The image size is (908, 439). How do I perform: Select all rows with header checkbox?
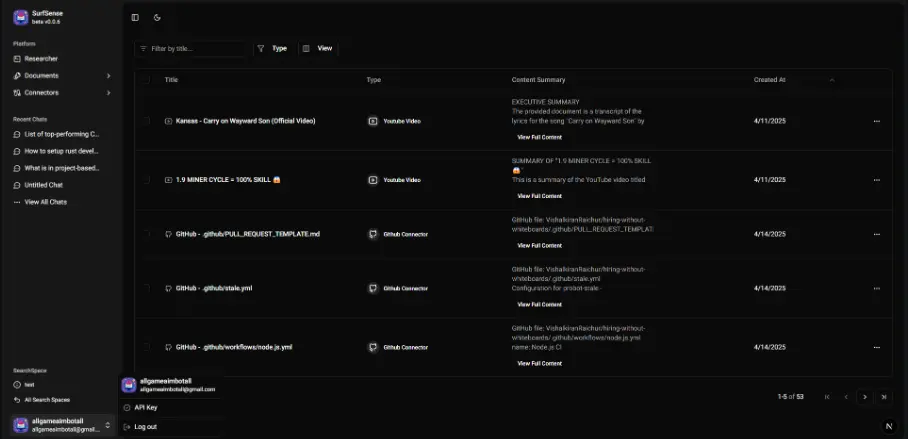[x=147, y=80]
